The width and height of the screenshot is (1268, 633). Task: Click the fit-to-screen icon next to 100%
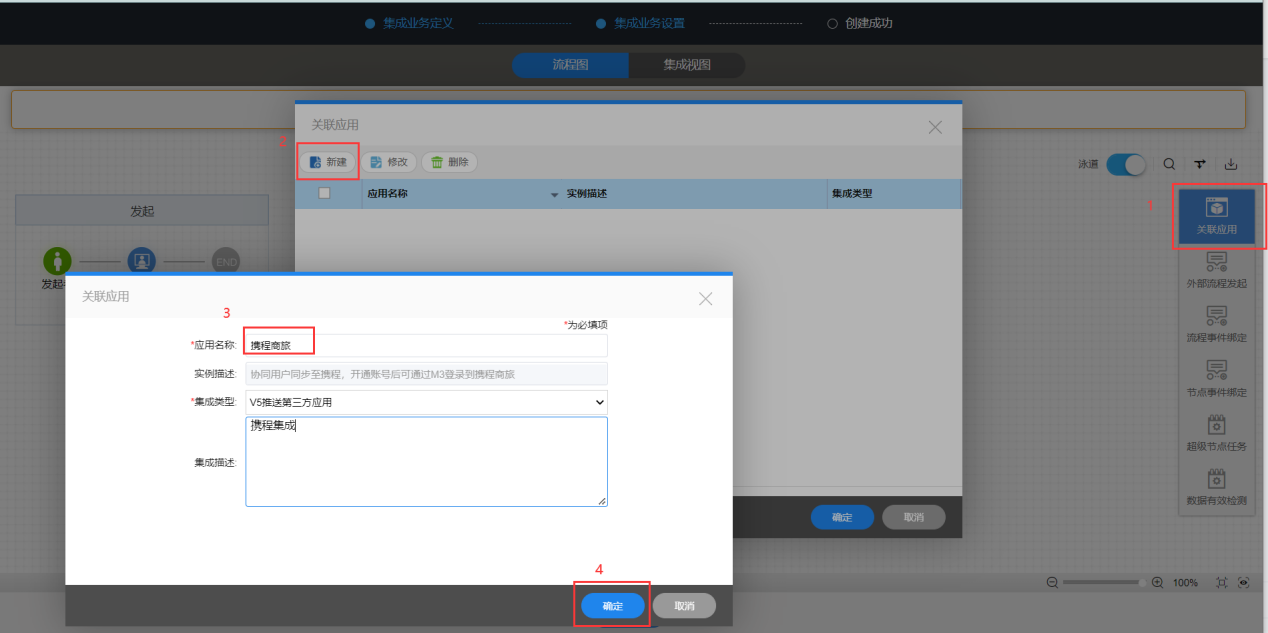coord(1221,582)
